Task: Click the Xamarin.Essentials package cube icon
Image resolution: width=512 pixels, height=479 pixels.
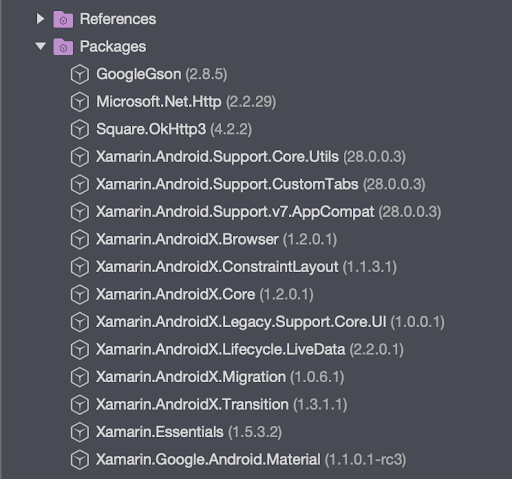Action: coord(80,432)
